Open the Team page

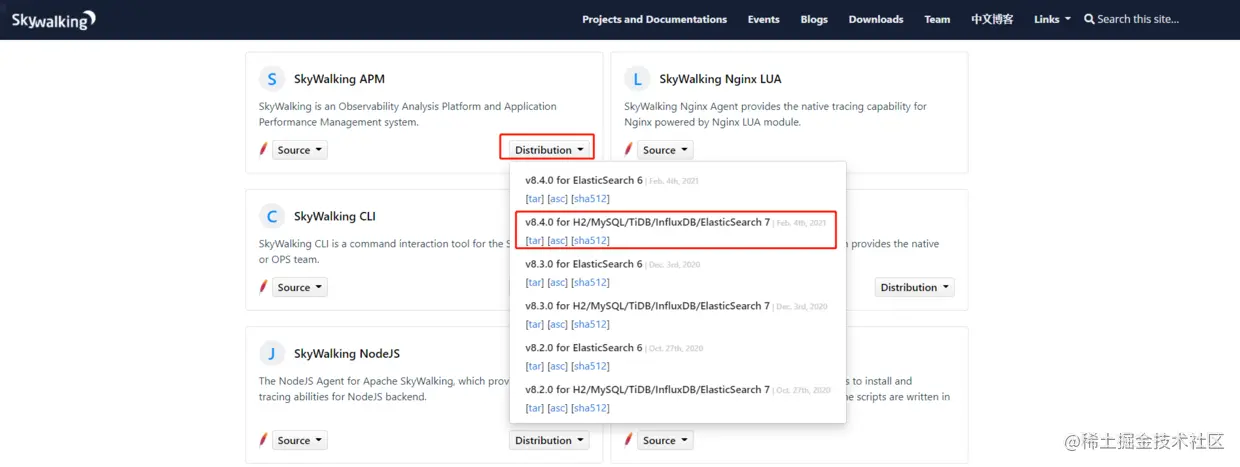[x=937, y=19]
